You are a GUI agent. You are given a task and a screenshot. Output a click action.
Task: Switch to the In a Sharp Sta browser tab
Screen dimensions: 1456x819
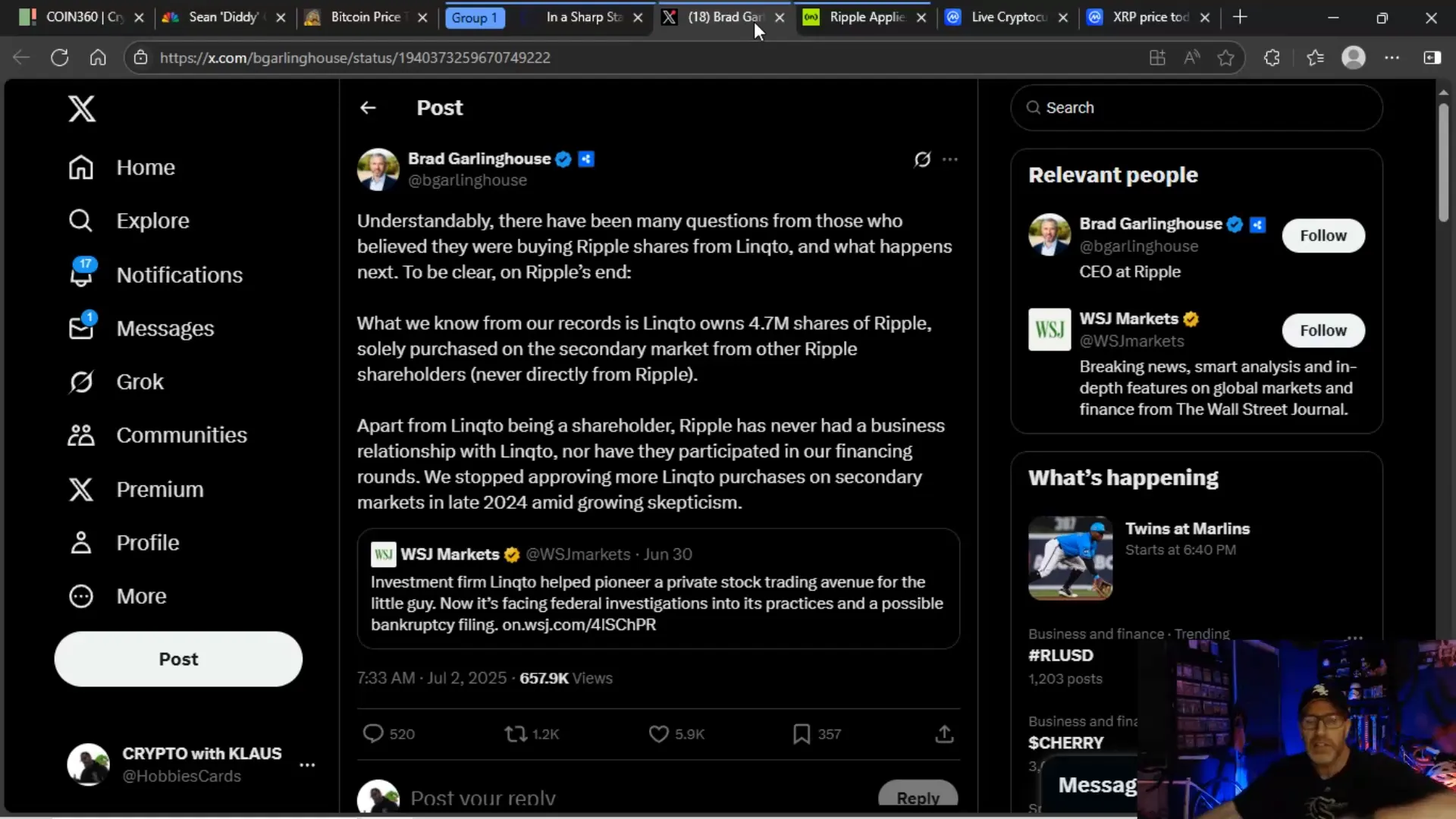[584, 17]
